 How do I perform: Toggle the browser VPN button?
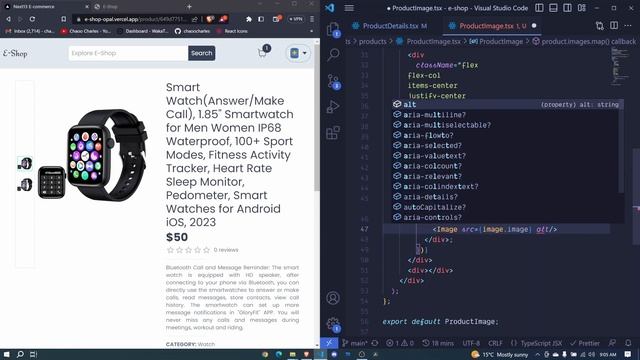click(296, 19)
